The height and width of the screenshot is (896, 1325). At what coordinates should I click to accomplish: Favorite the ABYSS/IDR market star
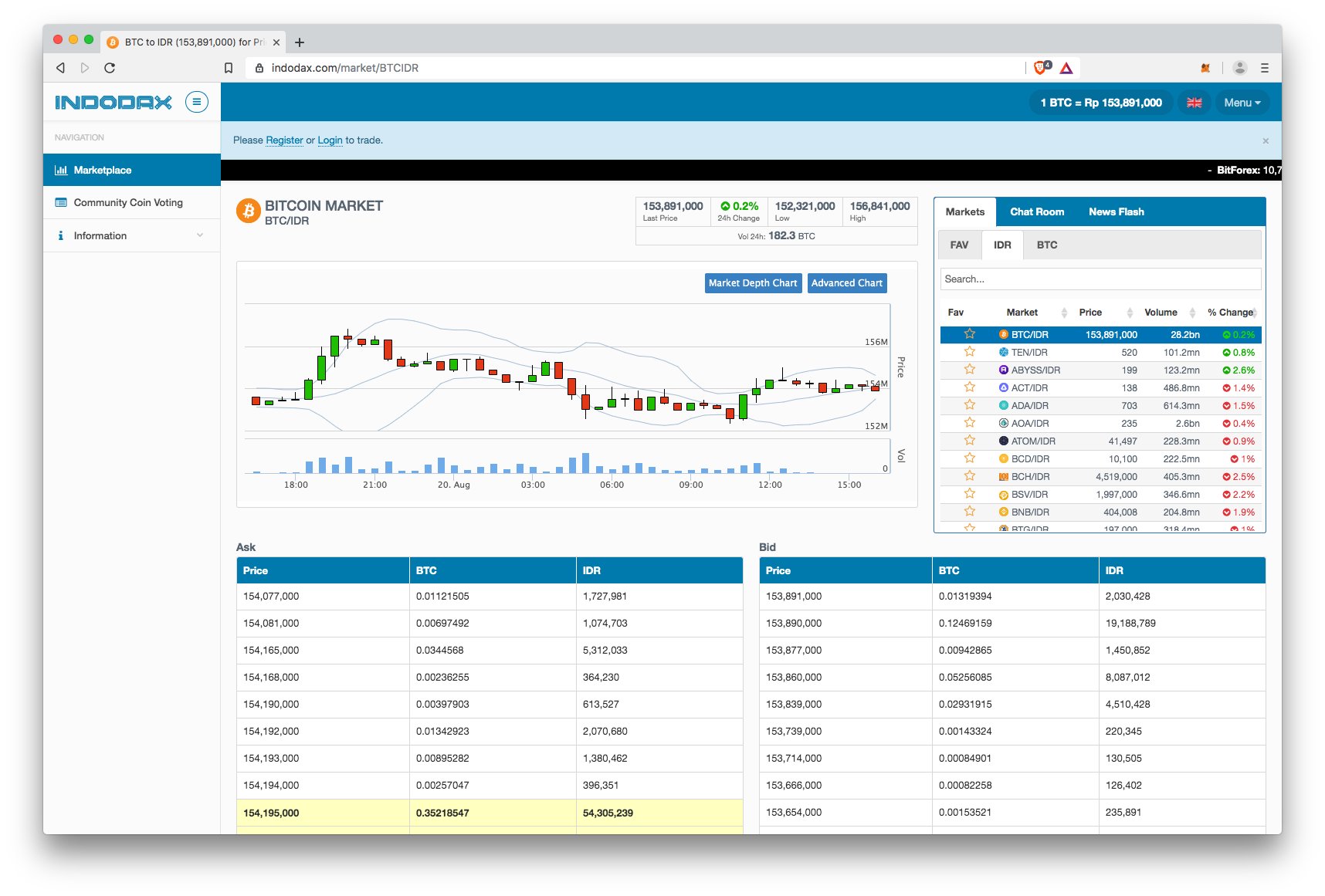[x=970, y=370]
